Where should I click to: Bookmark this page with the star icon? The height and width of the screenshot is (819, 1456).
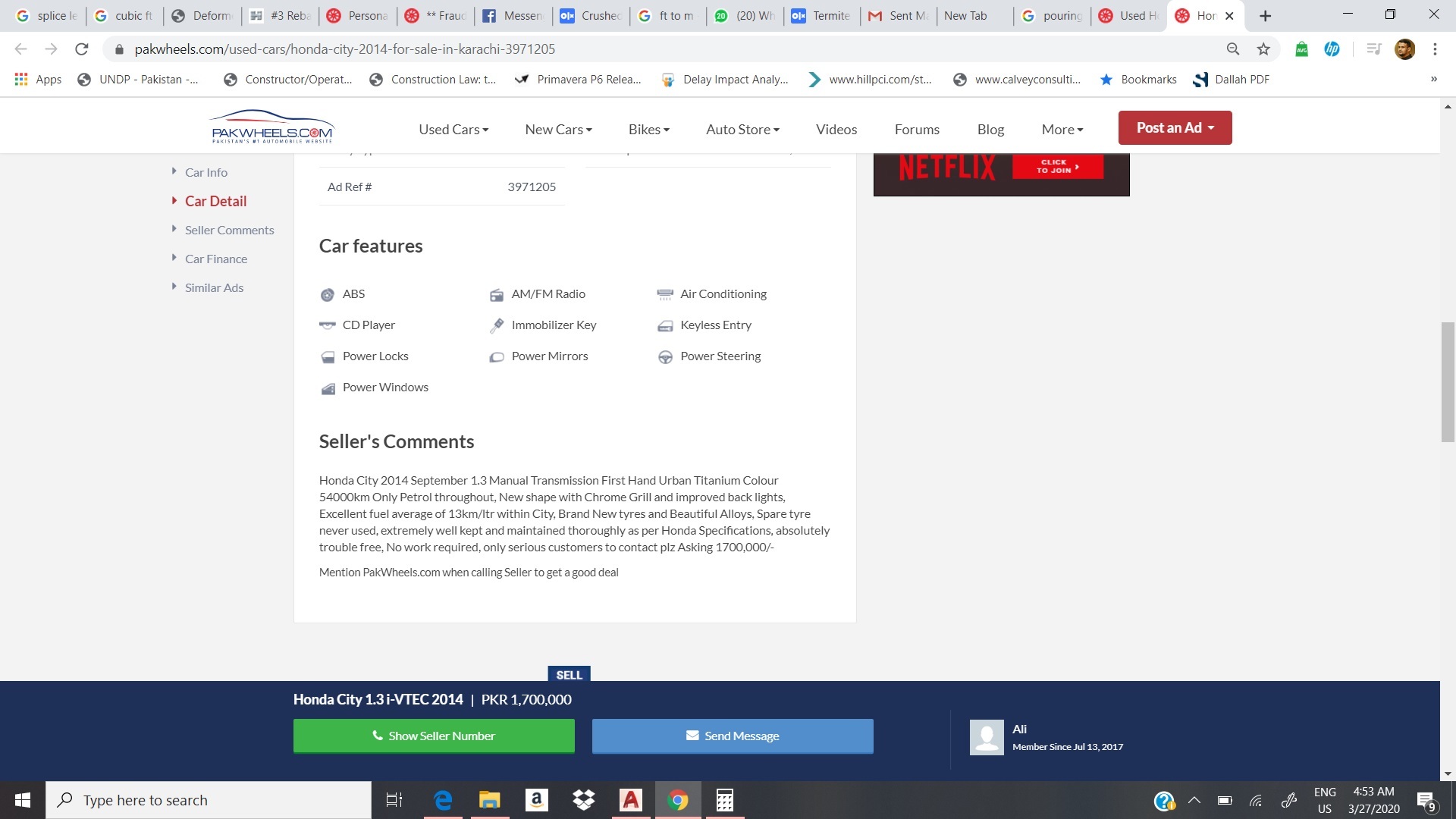1263,49
